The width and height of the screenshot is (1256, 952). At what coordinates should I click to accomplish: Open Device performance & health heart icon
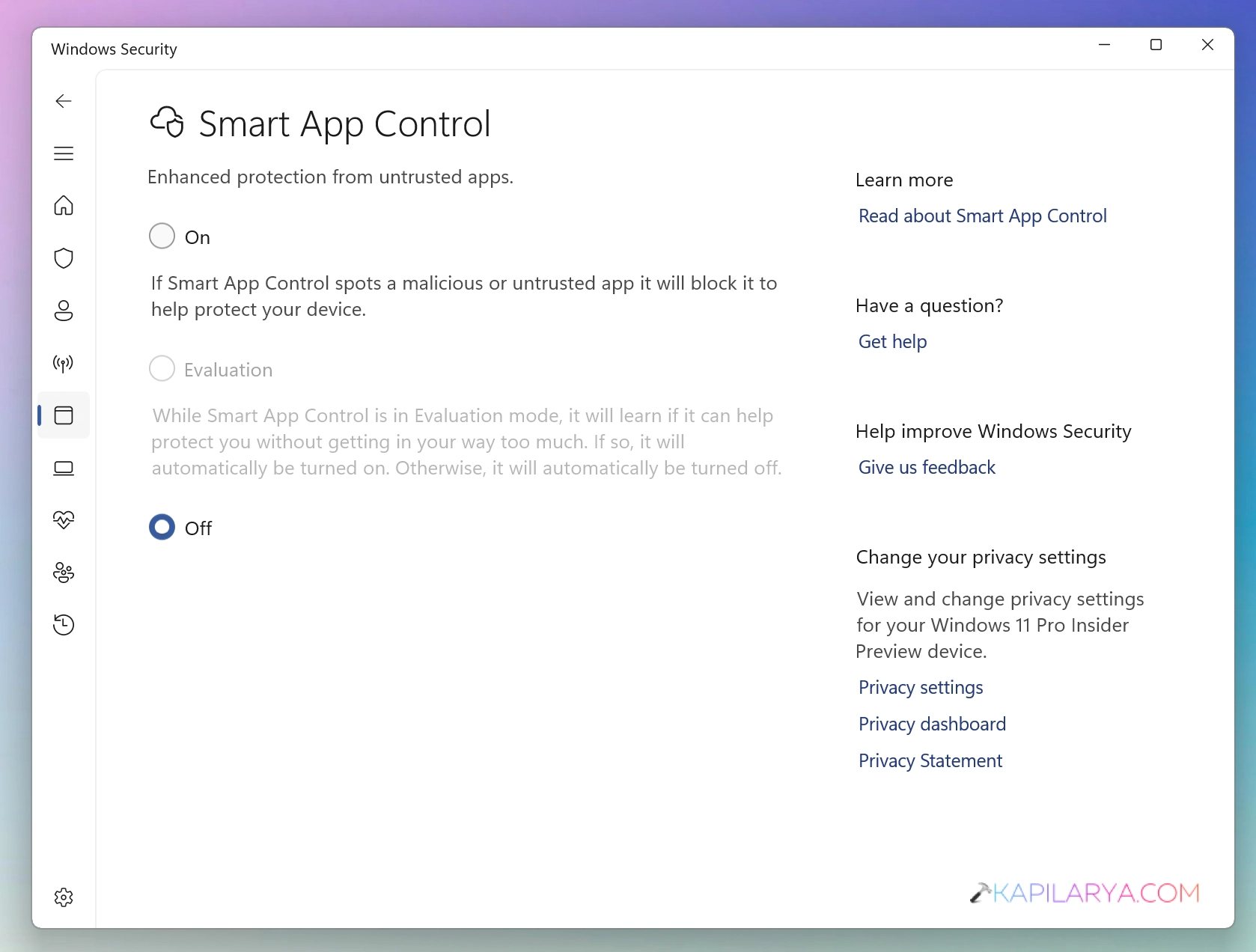point(64,520)
